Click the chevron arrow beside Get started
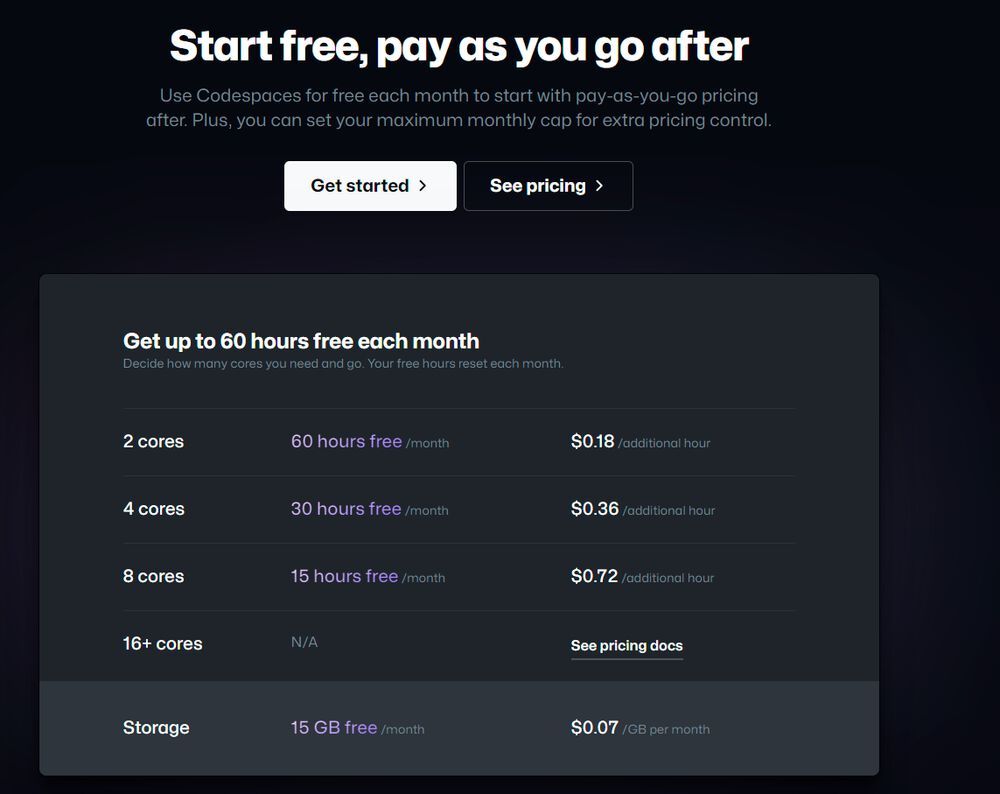The width and height of the screenshot is (1000, 794). point(423,186)
